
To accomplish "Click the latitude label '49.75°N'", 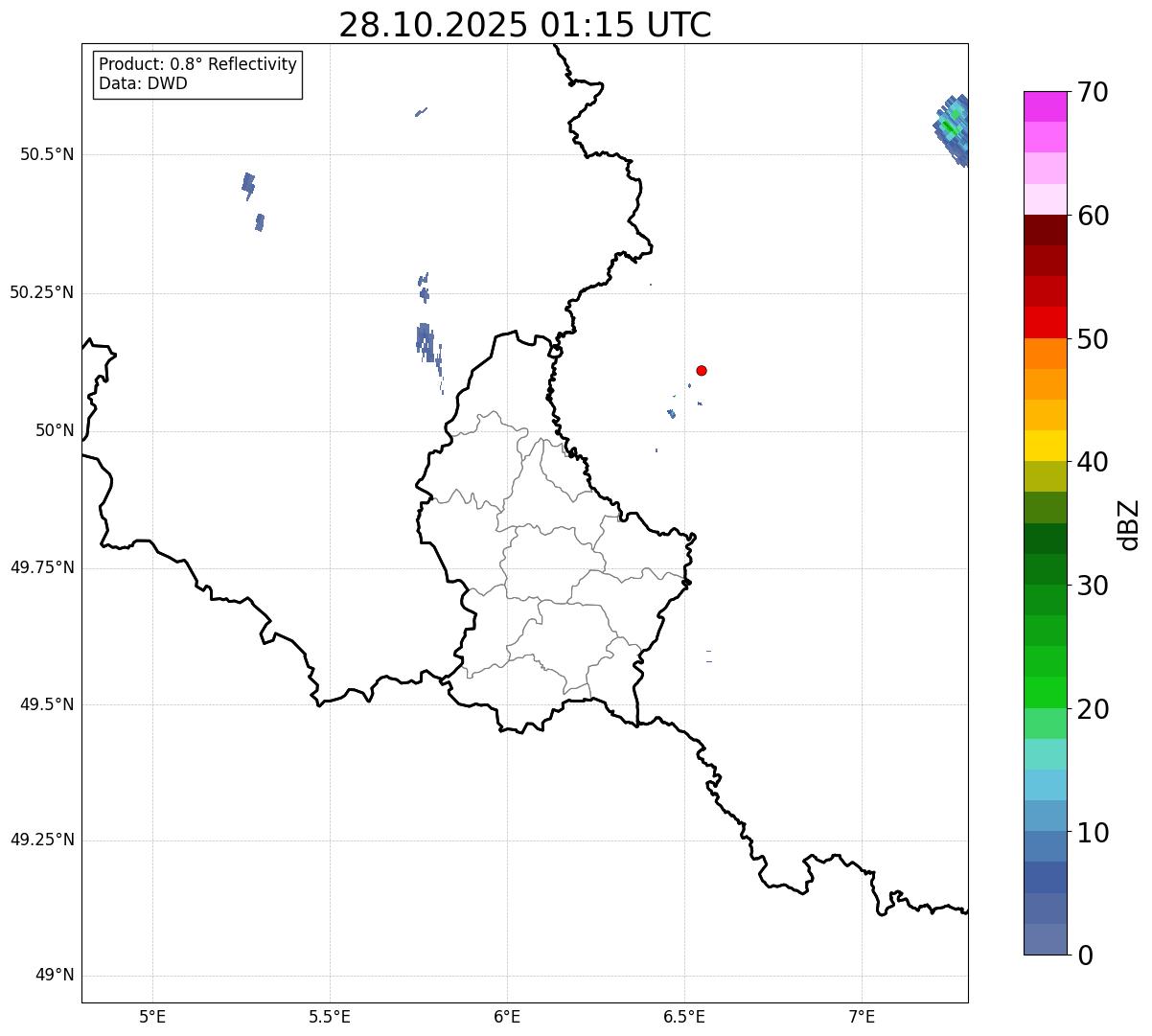I will click(x=41, y=568).
